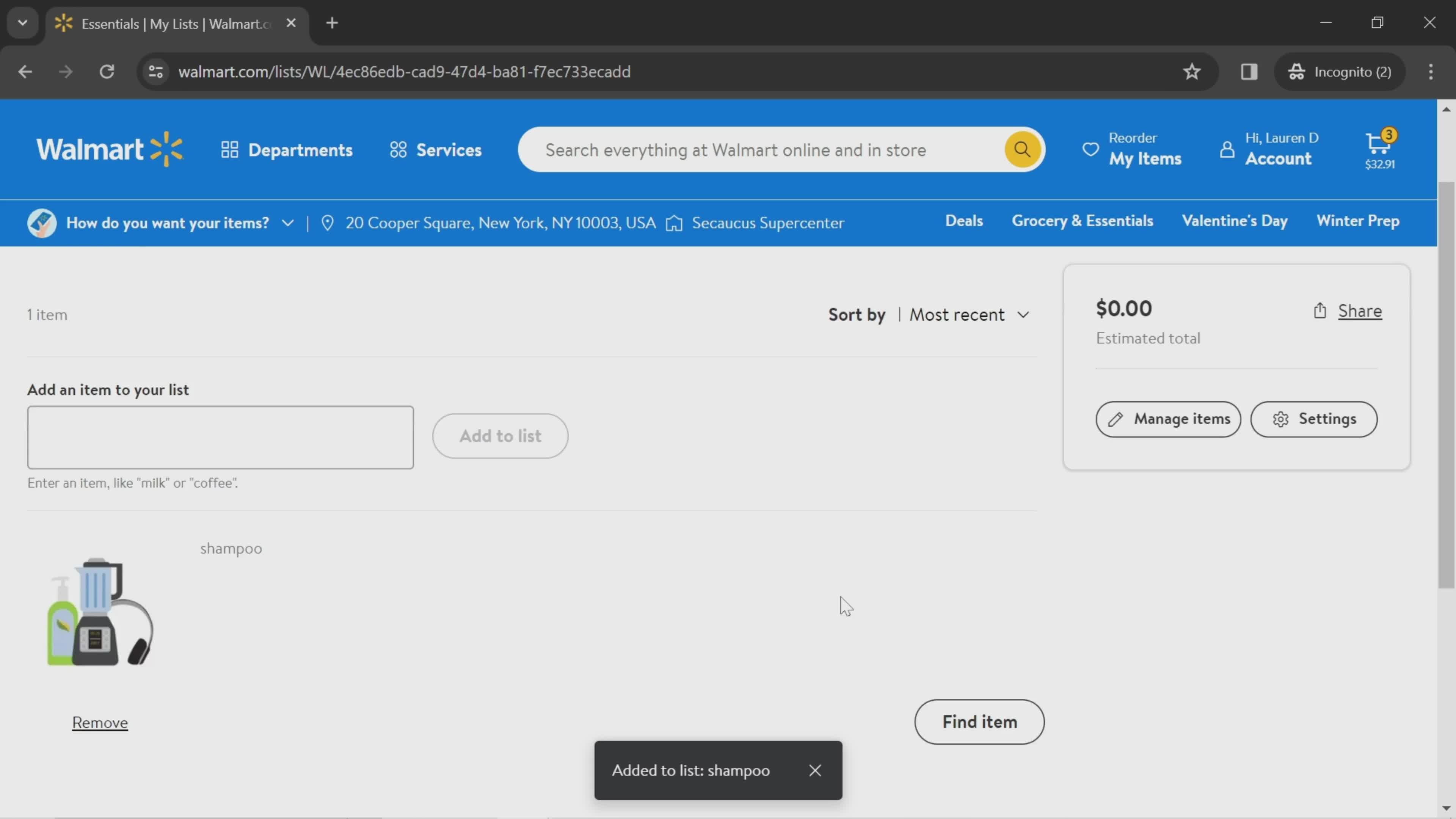Click the shampoo item thumbnail

tap(100, 612)
